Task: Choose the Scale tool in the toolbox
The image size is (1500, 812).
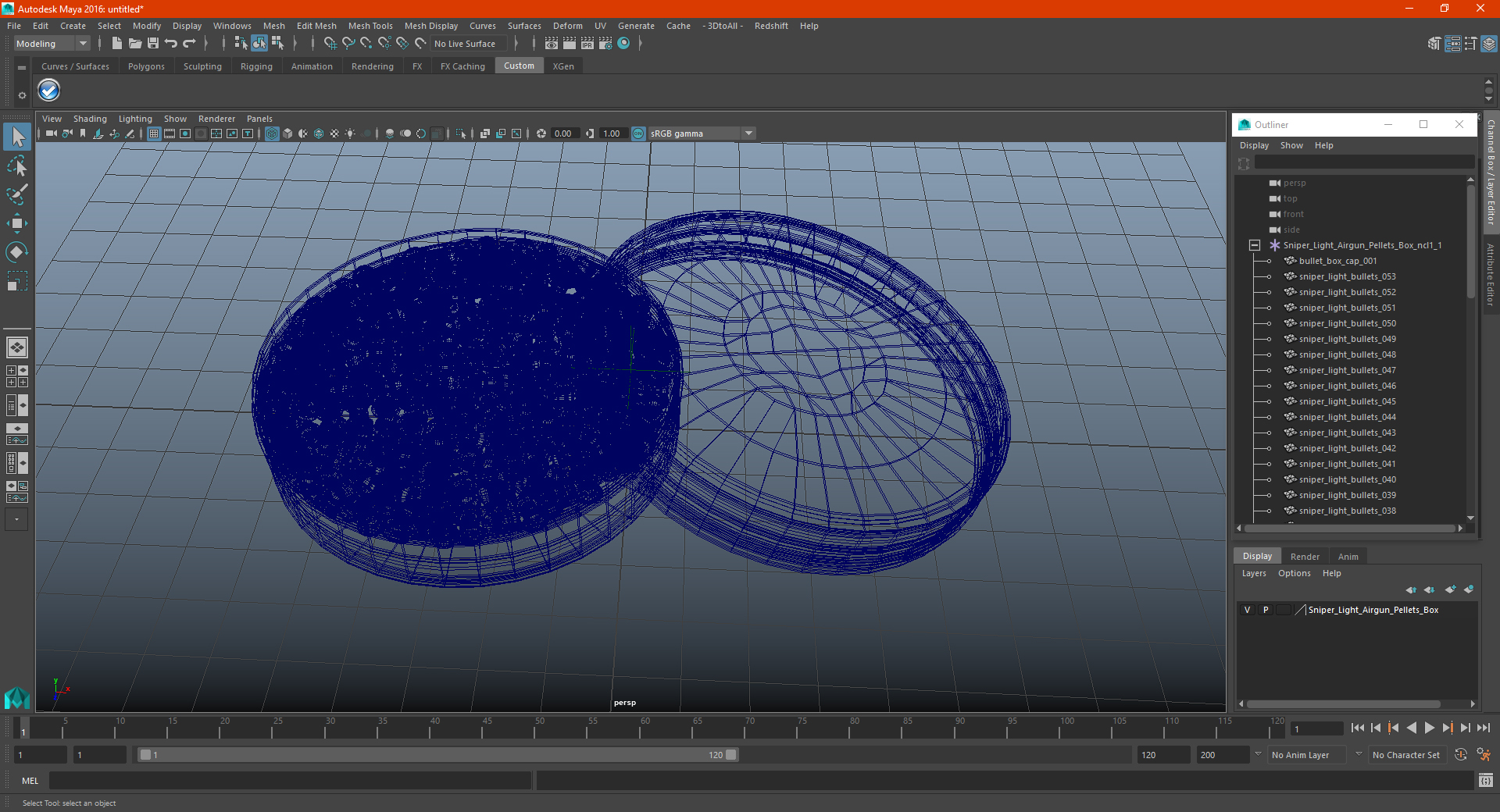Action: [x=17, y=280]
